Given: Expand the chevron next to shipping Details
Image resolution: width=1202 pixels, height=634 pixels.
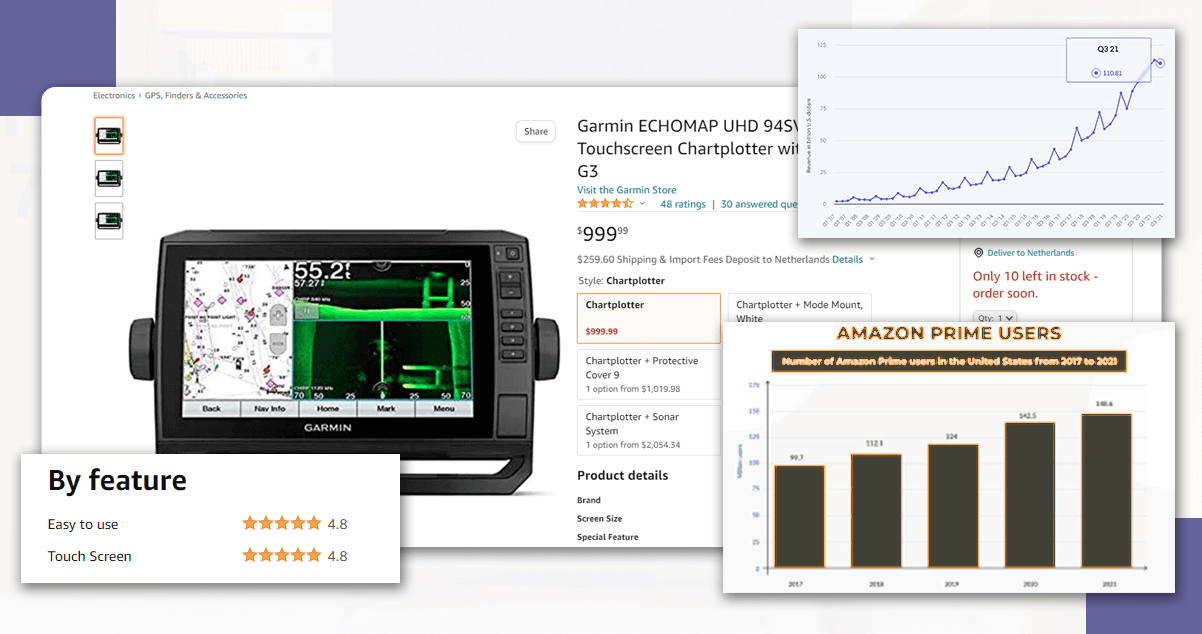Looking at the screenshot, I should [x=872, y=259].
